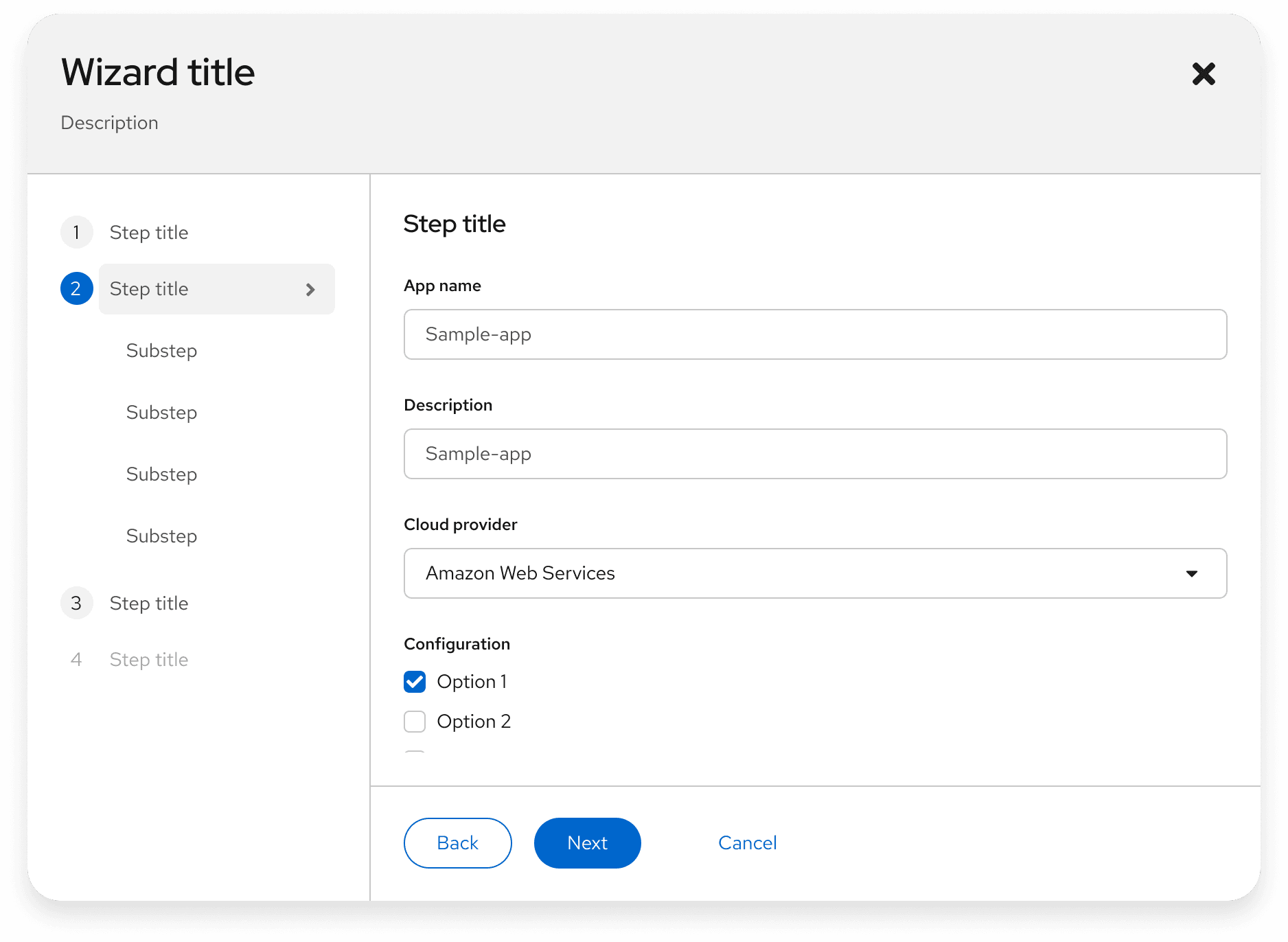Click the Cancel link
Image resolution: width=1288 pixels, height=942 pixels.
click(747, 843)
